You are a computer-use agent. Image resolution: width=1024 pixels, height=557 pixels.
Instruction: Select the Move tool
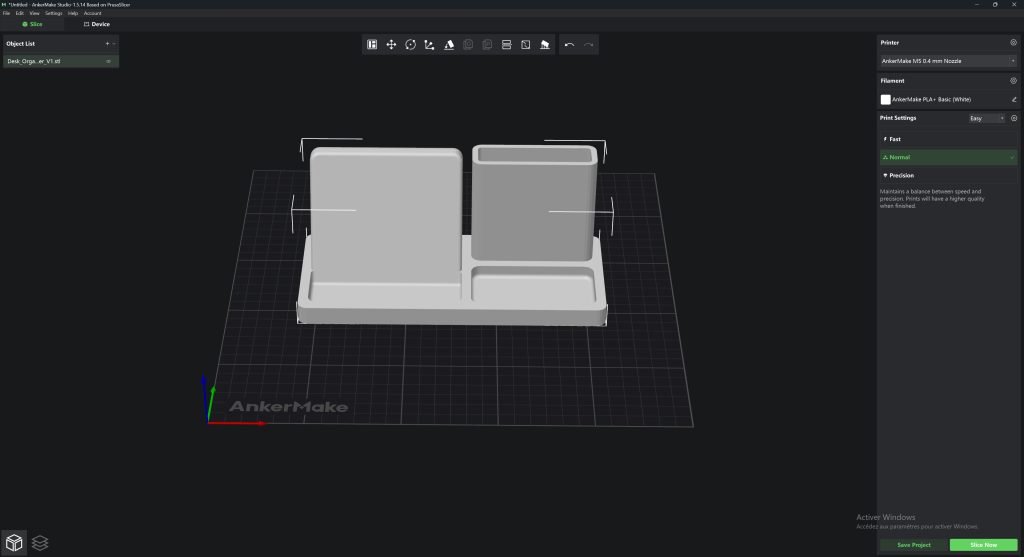[391, 44]
